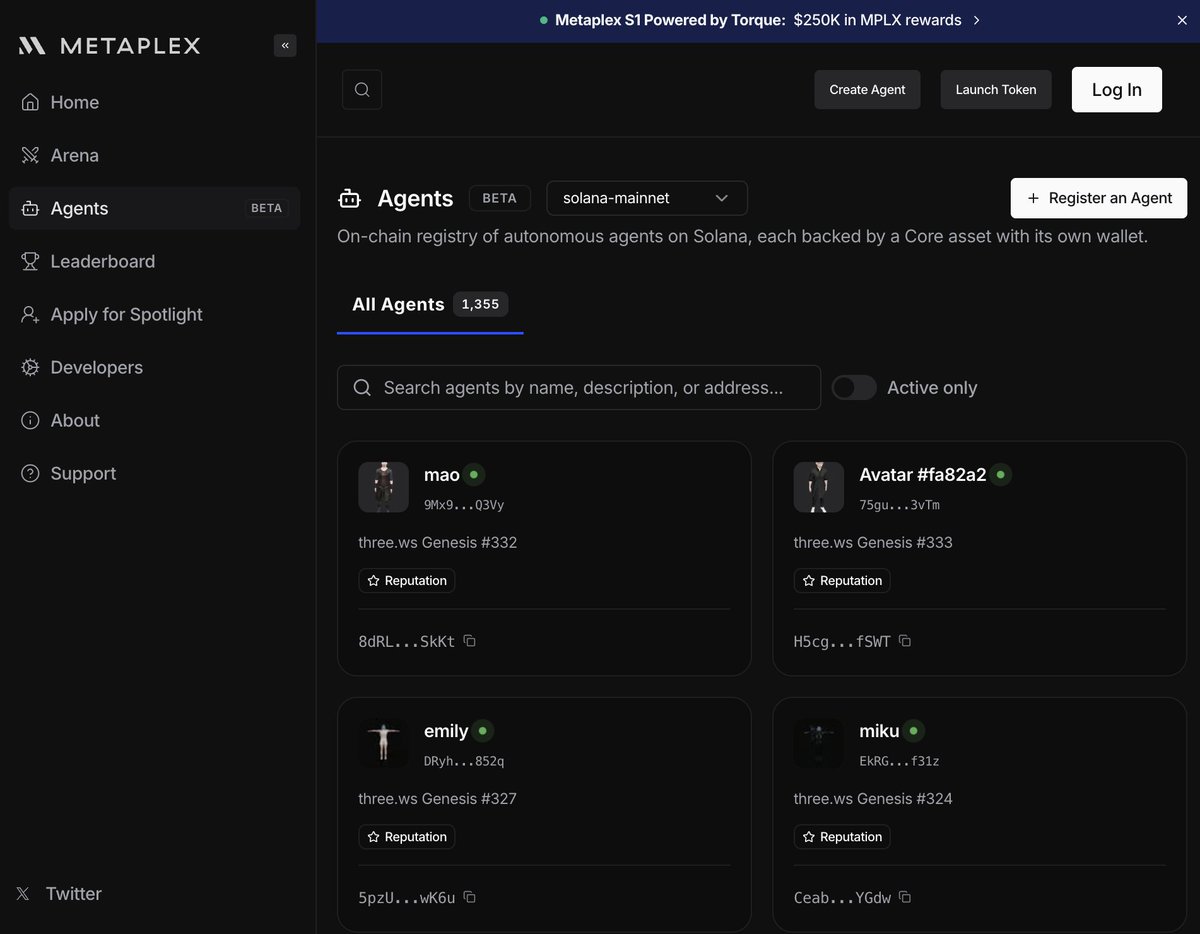Open the solana-mainnet network dropdown
1200x934 pixels.
(x=647, y=198)
